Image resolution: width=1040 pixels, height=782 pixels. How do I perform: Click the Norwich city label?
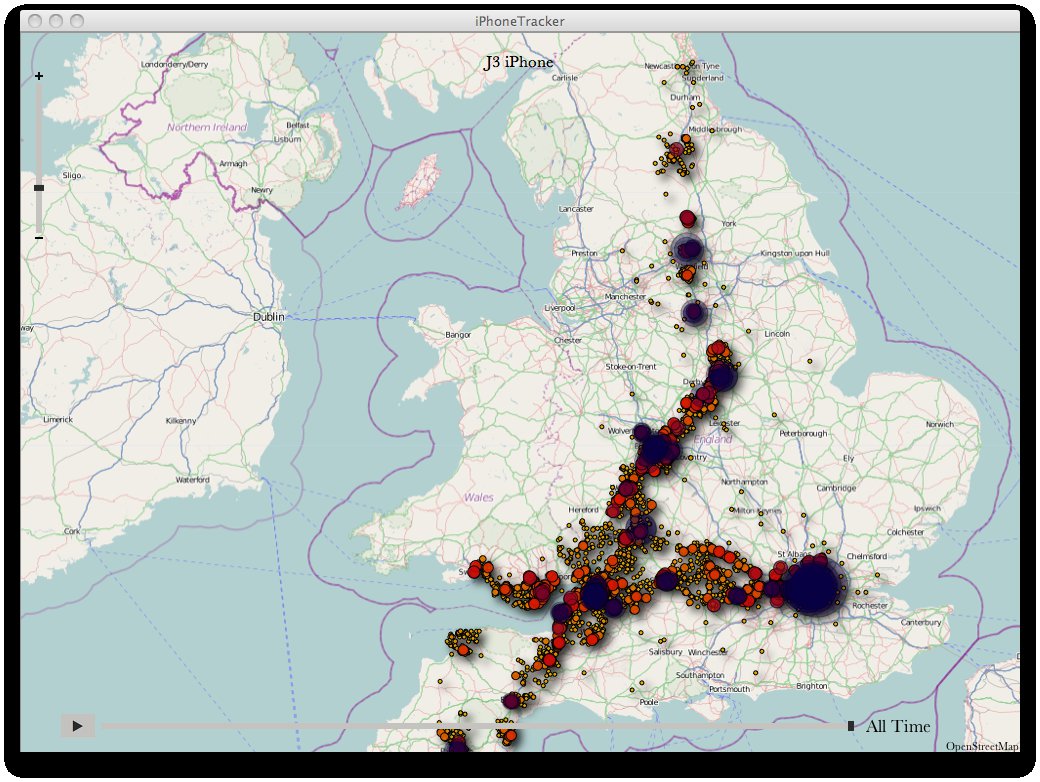point(940,424)
